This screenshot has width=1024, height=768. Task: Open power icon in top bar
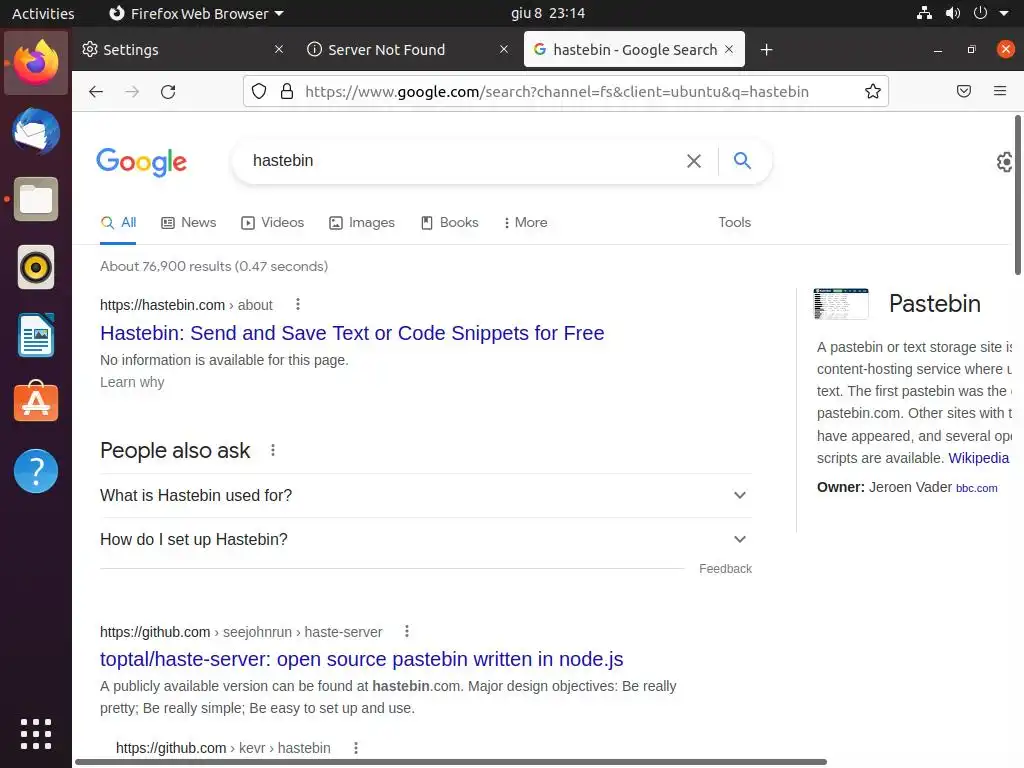[x=980, y=13]
